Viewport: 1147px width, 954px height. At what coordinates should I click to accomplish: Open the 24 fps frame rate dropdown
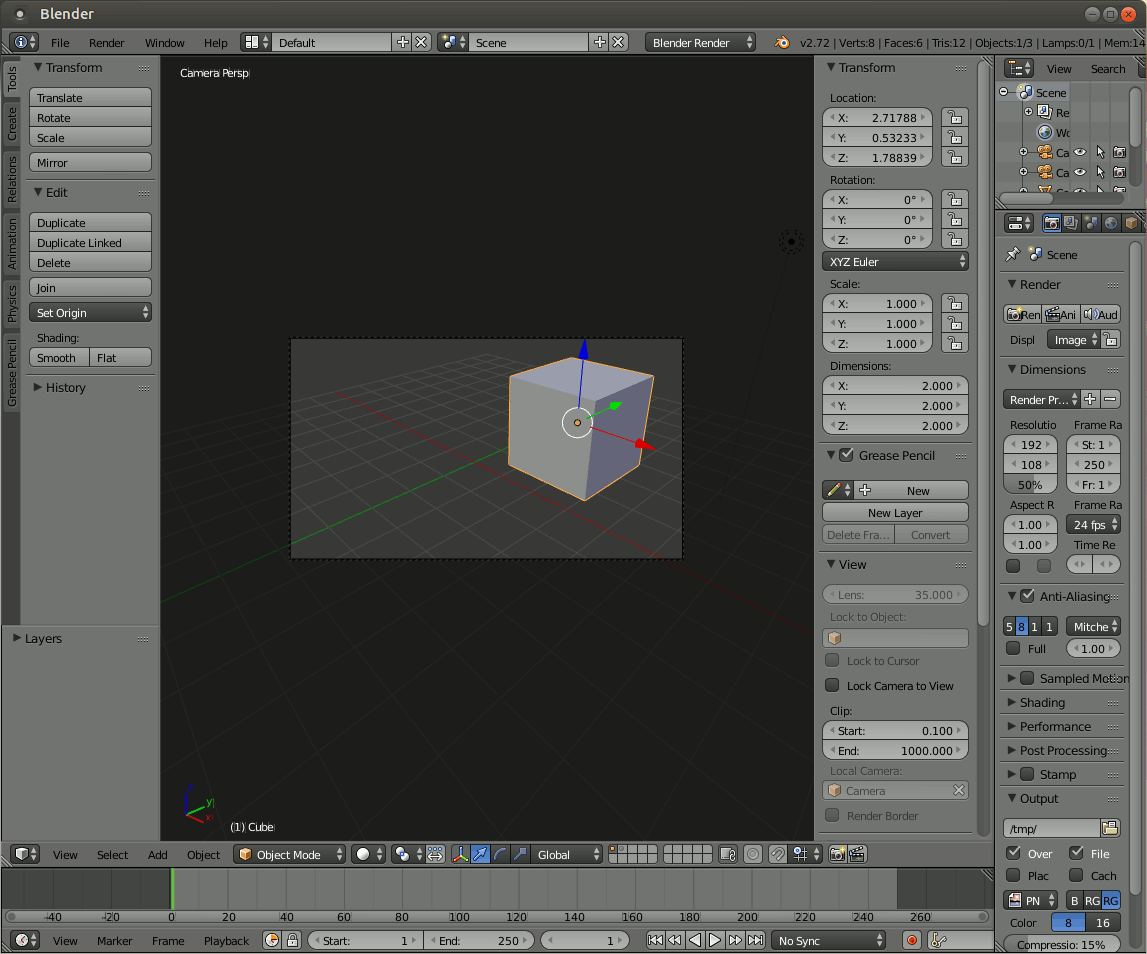pos(1094,525)
